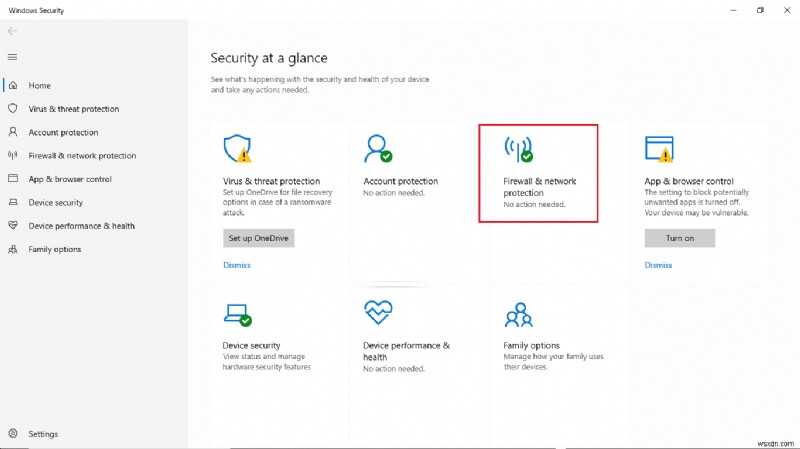Open Device performance & health heart icon

coord(377,313)
